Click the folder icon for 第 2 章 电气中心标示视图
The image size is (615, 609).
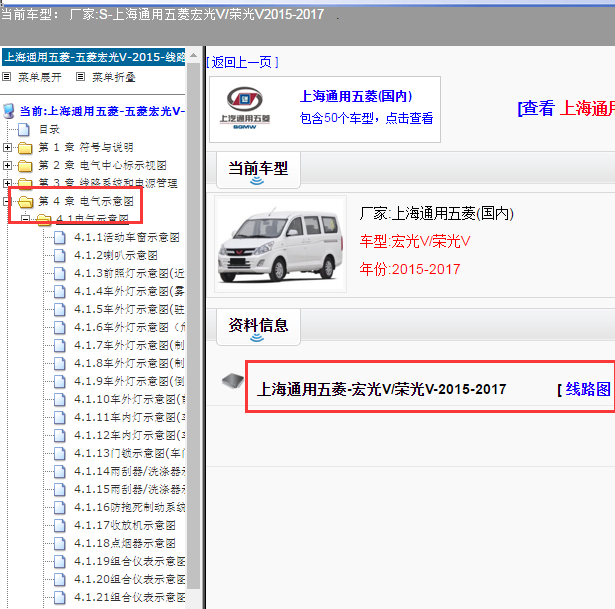25,165
